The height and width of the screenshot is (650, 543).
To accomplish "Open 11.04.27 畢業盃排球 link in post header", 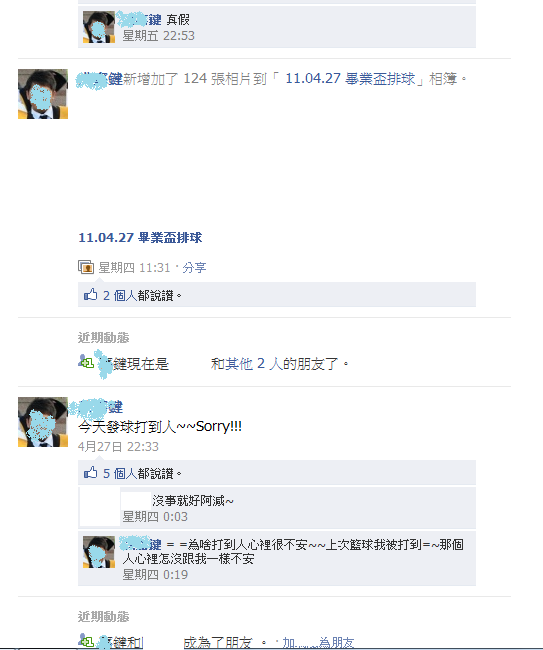I will coord(350,78).
